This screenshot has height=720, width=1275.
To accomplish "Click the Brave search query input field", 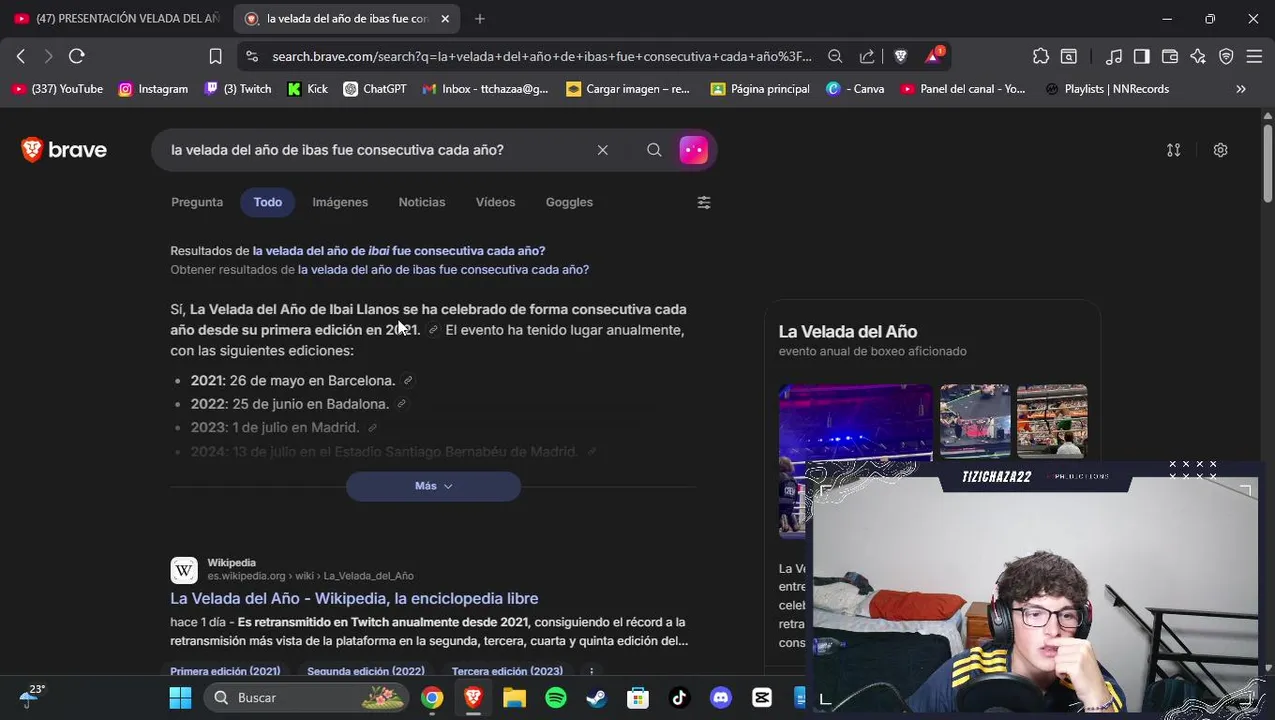I will pyautogui.click(x=375, y=150).
